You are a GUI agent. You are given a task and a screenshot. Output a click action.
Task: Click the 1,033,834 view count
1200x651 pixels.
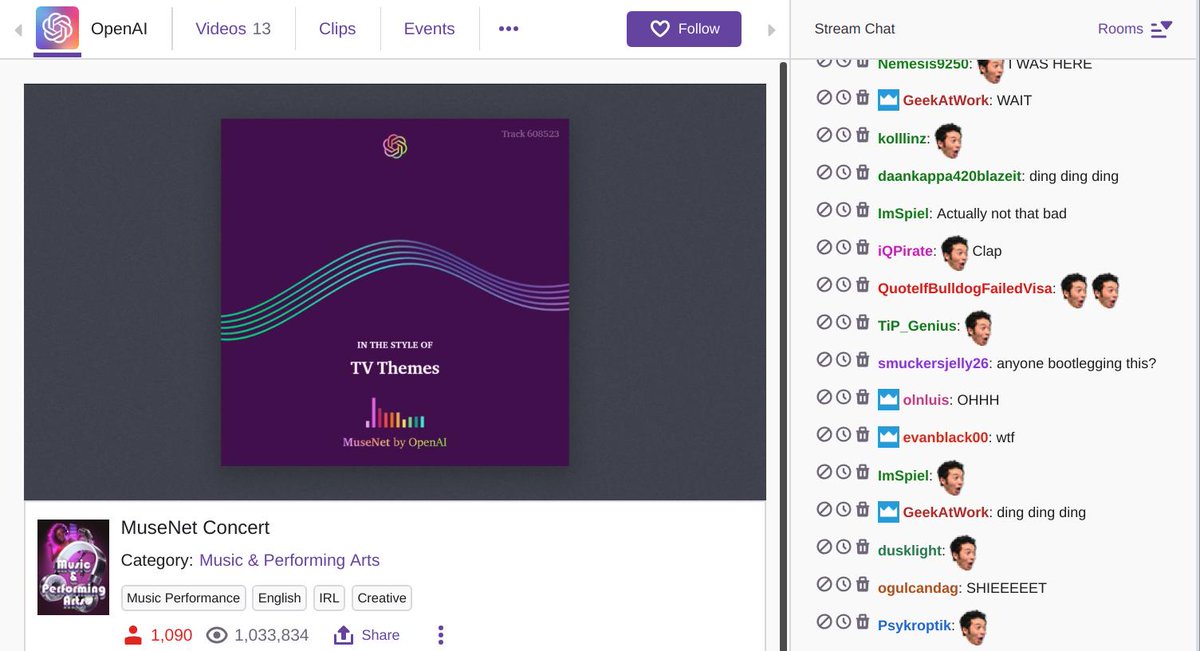tap(271, 635)
